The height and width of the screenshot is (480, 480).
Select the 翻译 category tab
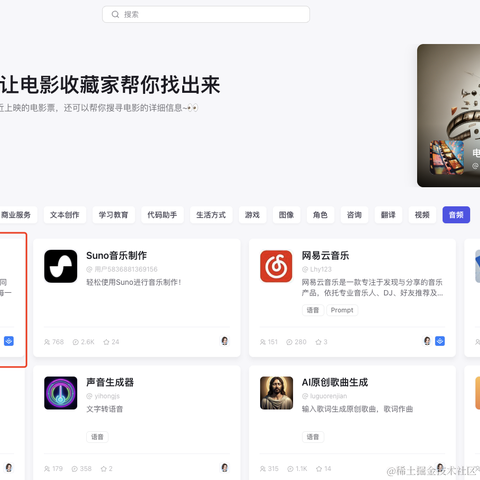click(x=388, y=215)
